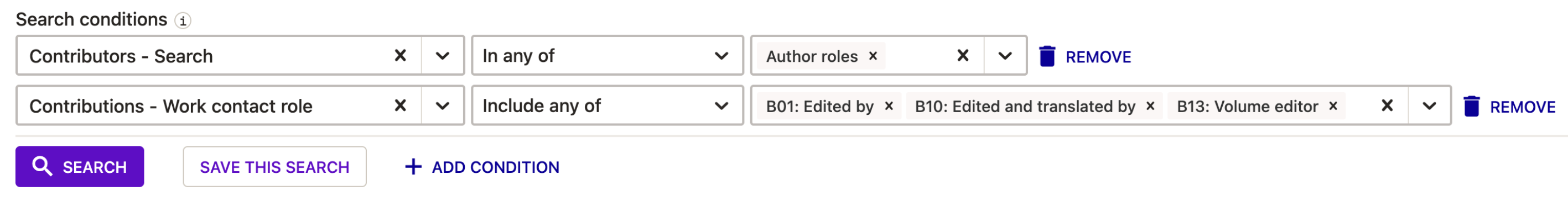The image size is (1568, 201).
Task: Clear the Contributions - Work contact role field
Action: 400,105
